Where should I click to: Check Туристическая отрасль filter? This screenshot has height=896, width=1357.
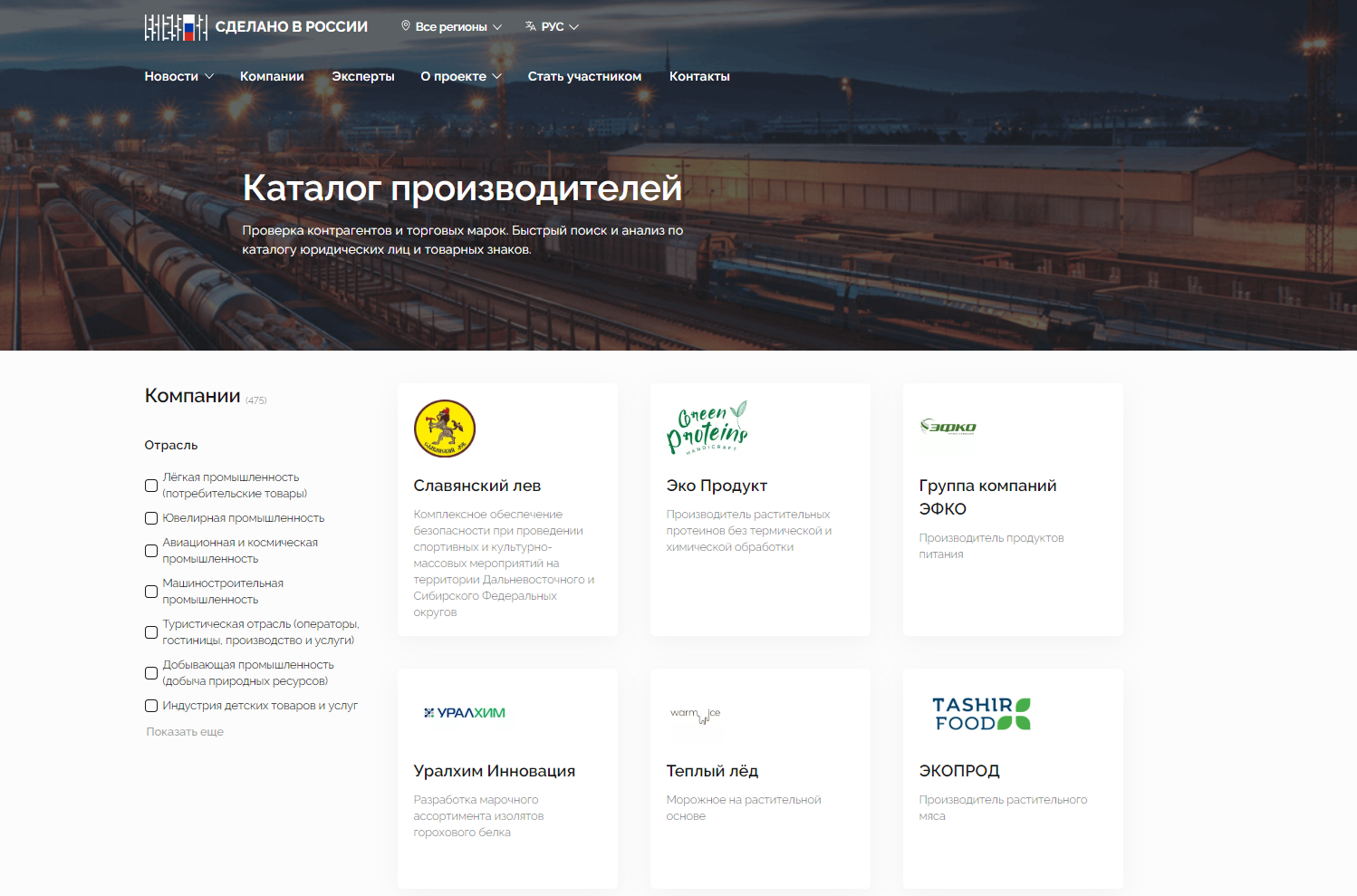pos(151,632)
